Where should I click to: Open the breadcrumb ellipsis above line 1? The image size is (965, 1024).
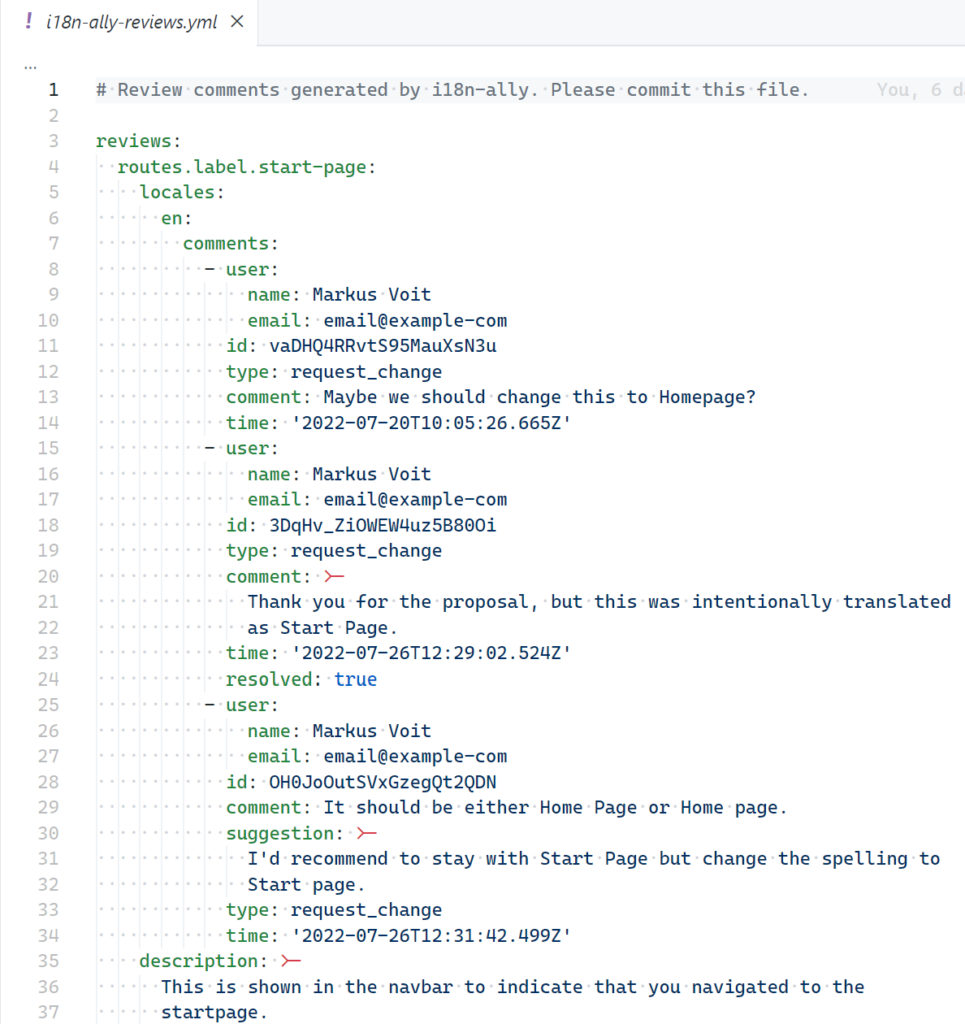(30, 66)
